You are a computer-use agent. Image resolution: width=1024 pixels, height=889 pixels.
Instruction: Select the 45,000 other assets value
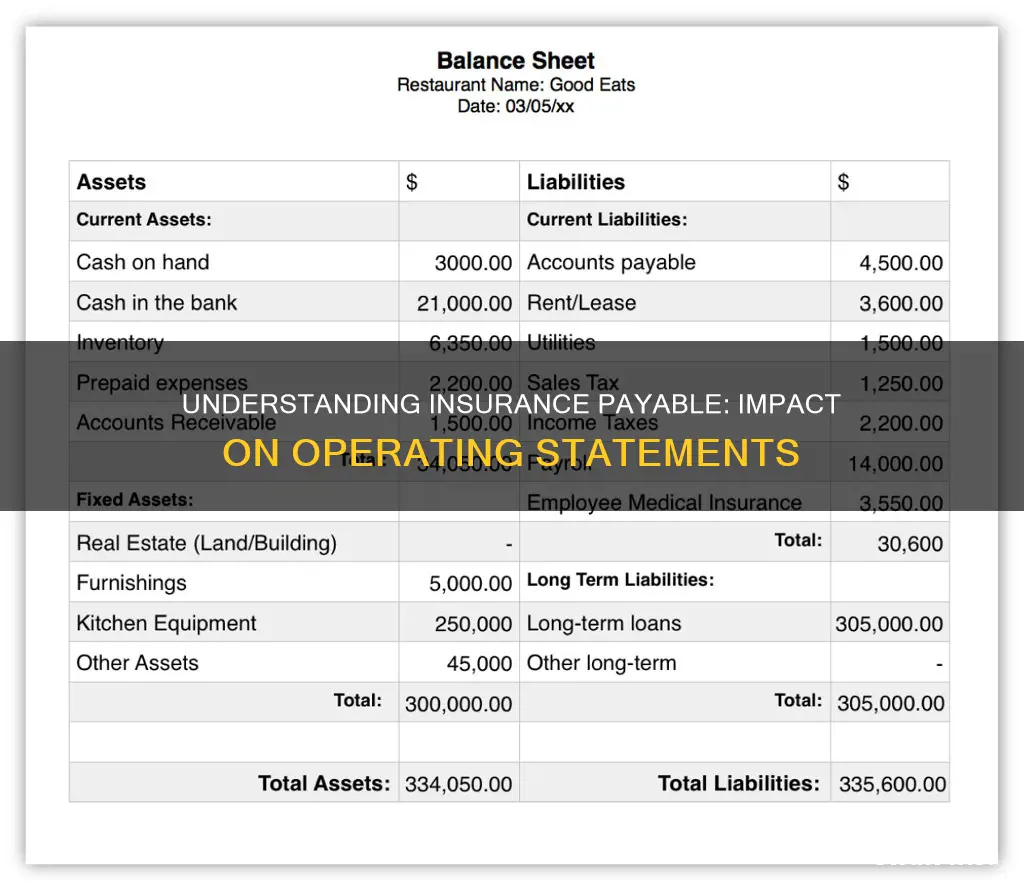479,664
